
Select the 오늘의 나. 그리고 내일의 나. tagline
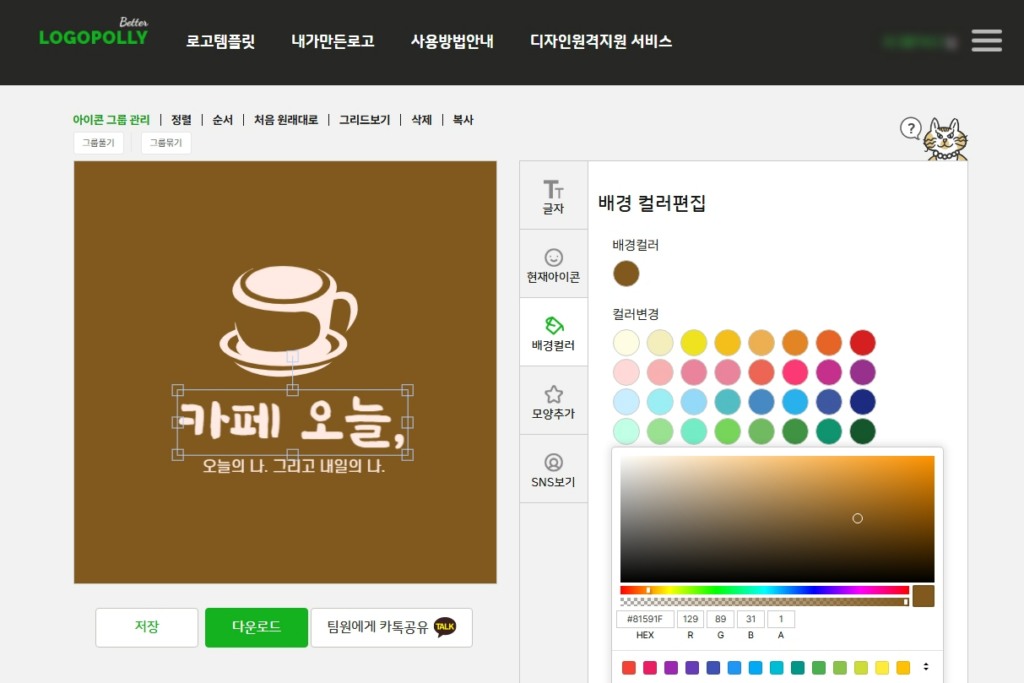coord(293,466)
